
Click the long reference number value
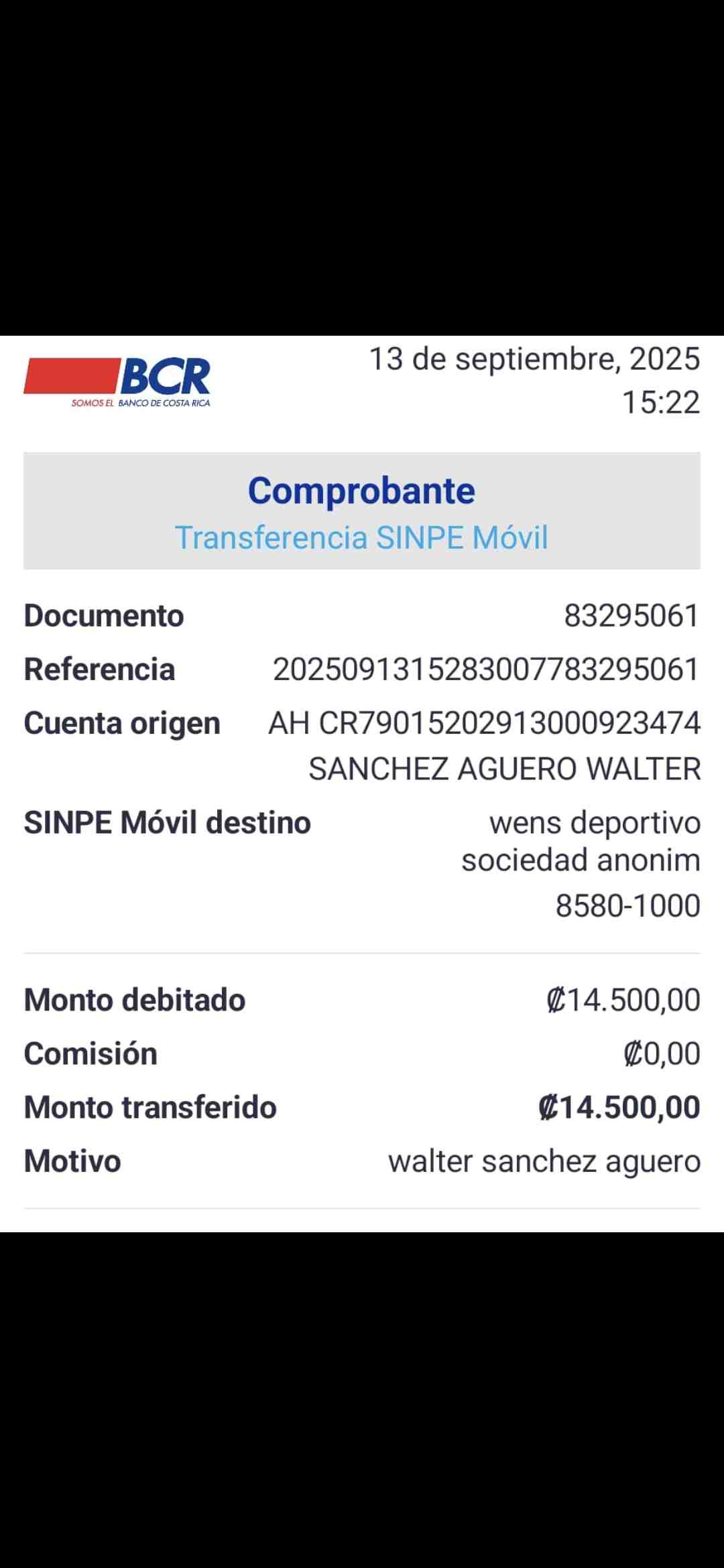(487, 669)
